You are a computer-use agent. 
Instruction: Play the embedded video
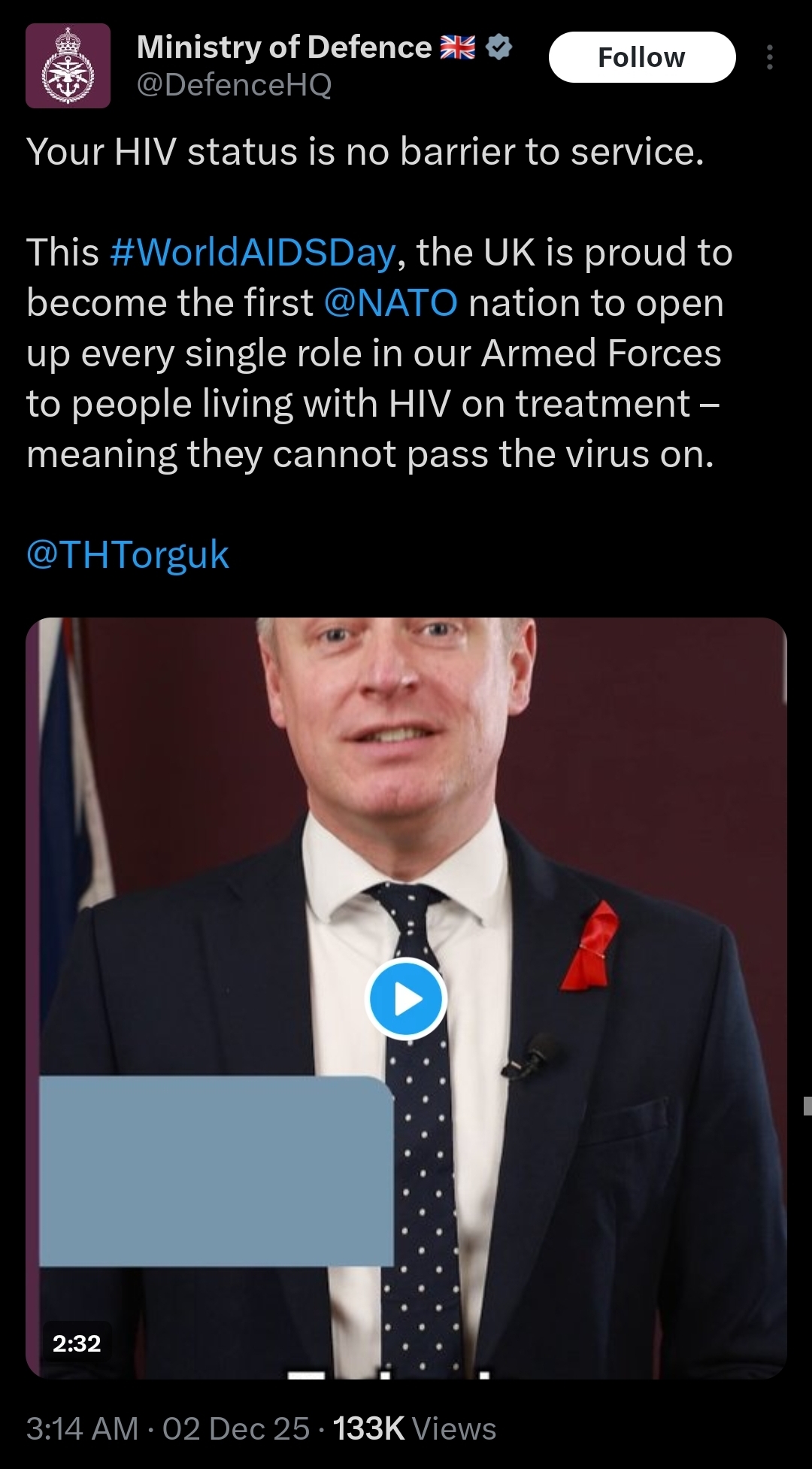click(x=406, y=999)
